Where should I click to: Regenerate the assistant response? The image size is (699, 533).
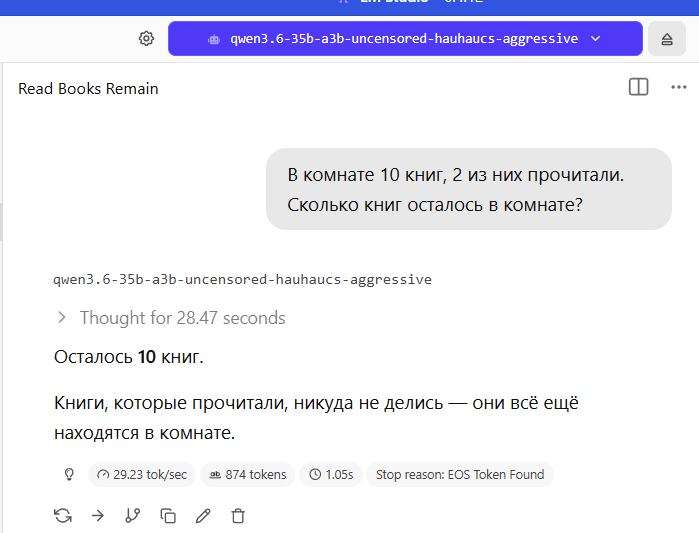pyautogui.click(x=63, y=516)
